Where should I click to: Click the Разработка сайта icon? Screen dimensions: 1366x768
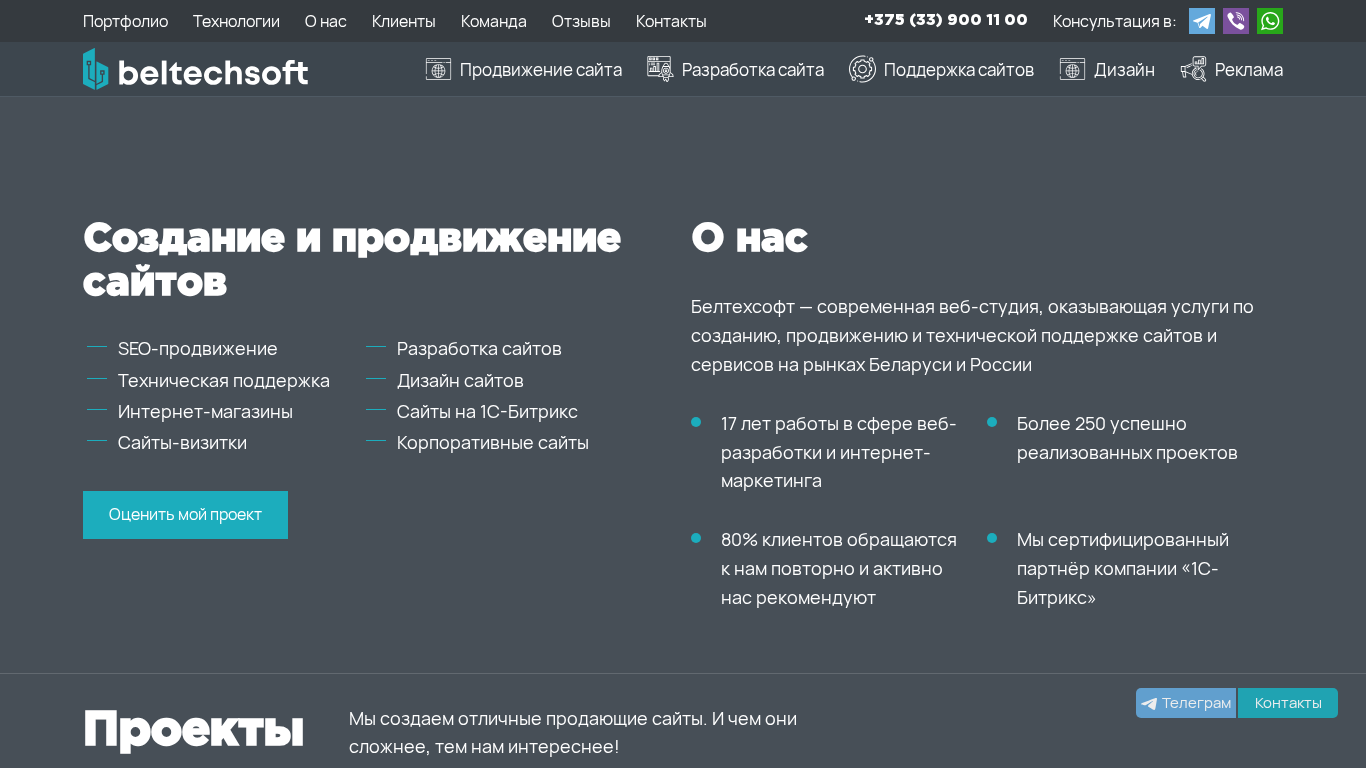click(x=660, y=69)
